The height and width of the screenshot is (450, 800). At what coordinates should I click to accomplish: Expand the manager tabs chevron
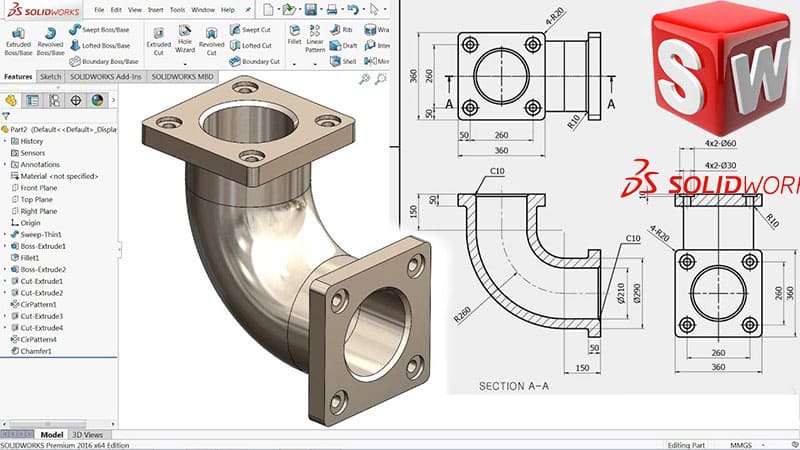point(113,100)
